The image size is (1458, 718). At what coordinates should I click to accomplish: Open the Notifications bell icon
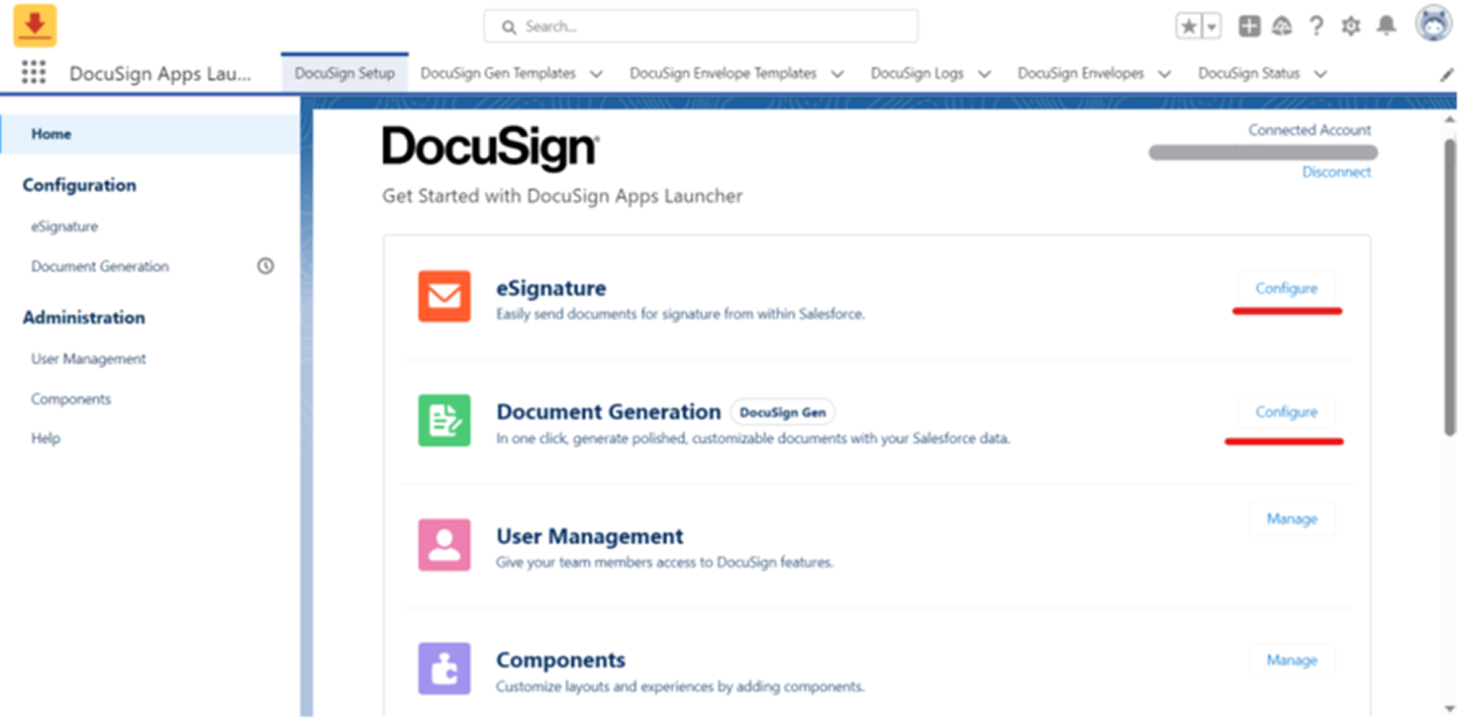pos(1386,27)
